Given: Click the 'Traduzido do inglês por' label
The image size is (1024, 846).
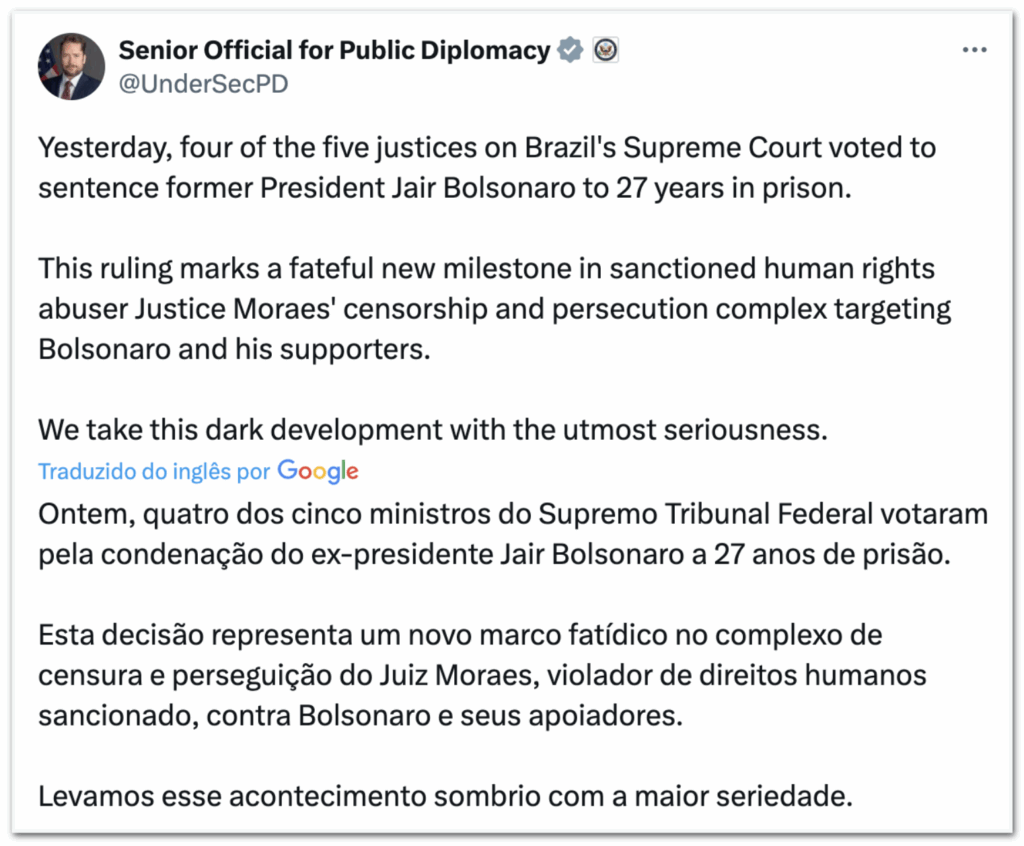Looking at the screenshot, I should (154, 472).
